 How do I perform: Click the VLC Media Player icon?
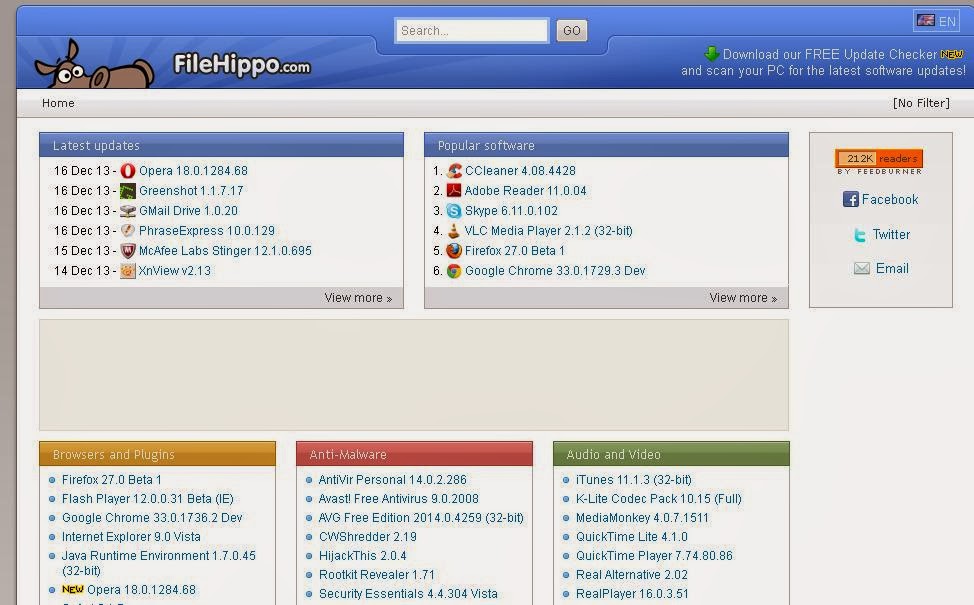[452, 231]
